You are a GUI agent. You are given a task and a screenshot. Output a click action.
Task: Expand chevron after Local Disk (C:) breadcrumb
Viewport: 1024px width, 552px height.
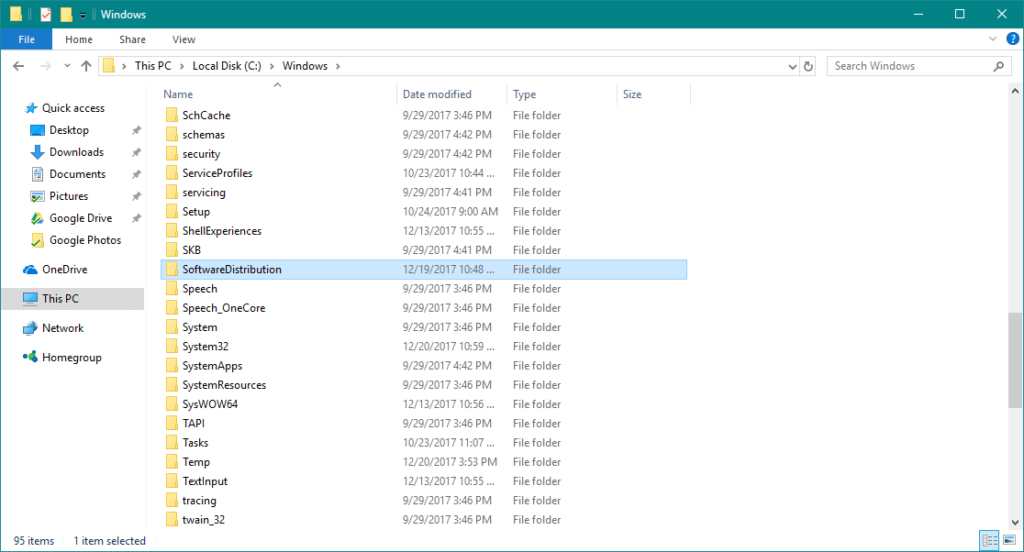[272, 66]
